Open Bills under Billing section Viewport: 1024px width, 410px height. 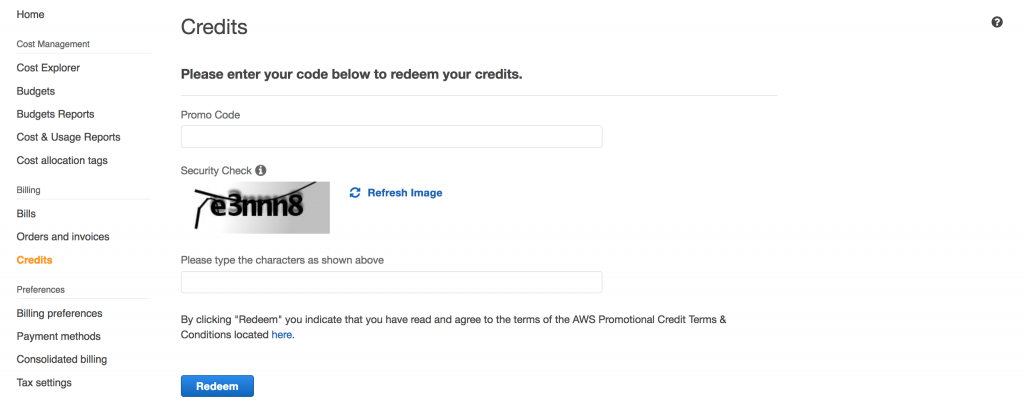(26, 213)
